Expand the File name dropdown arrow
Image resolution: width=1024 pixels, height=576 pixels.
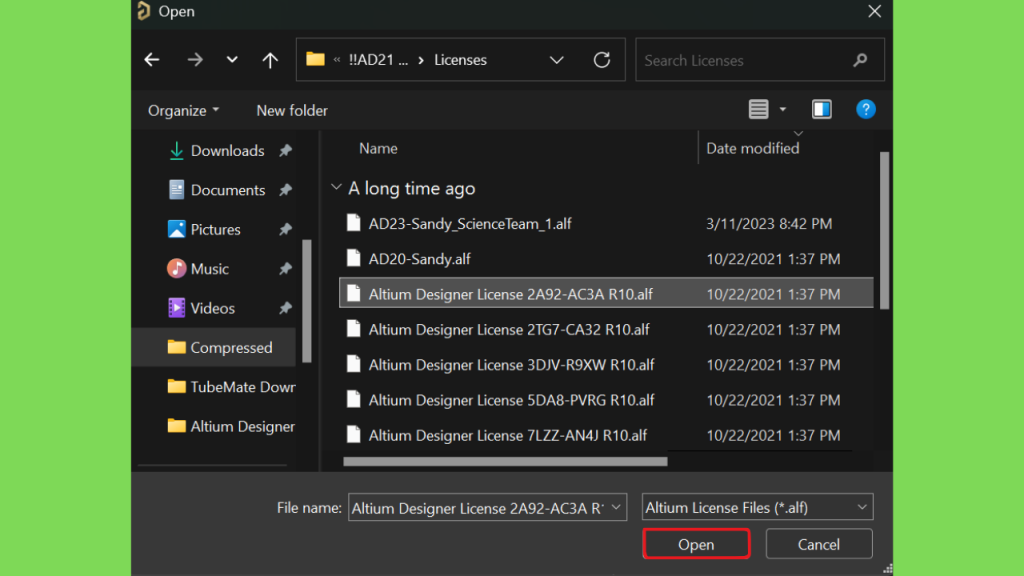click(616, 507)
